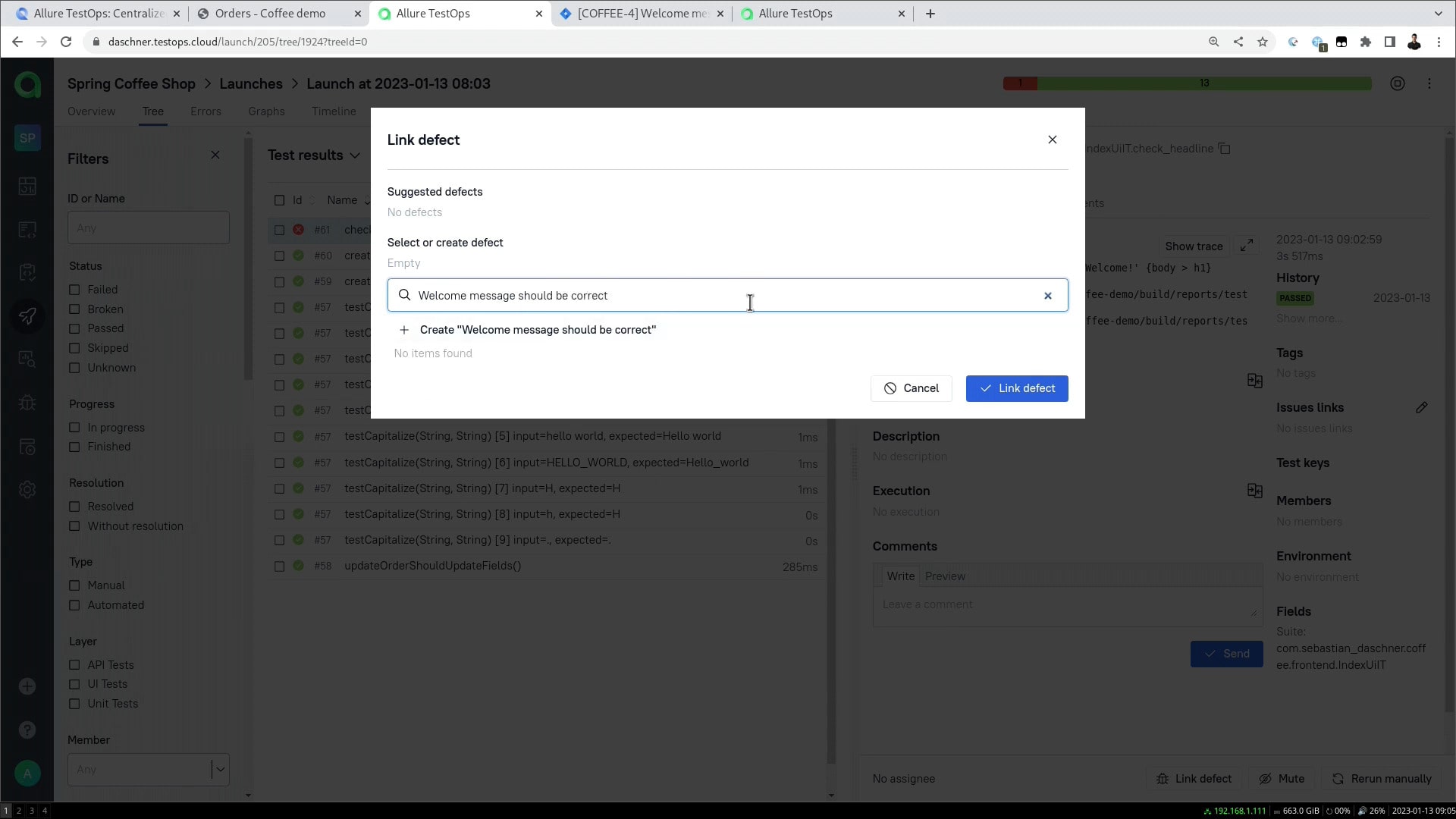Click Create "Welcome message should be correct"
The width and height of the screenshot is (1456, 819).
click(x=537, y=330)
